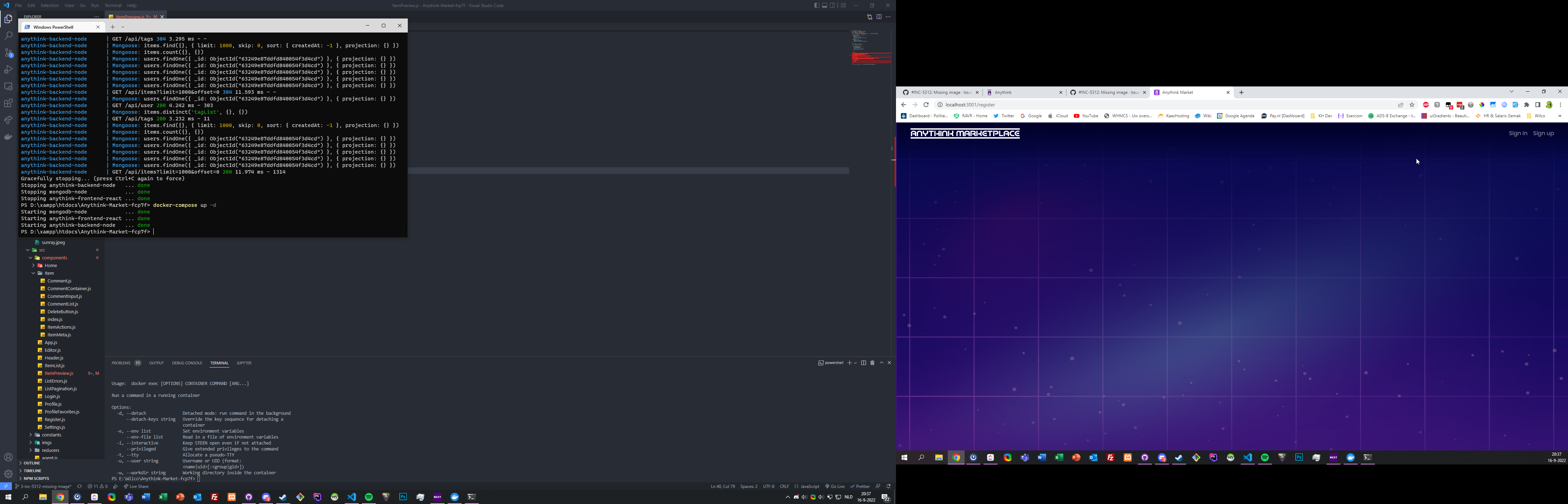
Task: Open Extensions view in activity bar
Action: (x=8, y=104)
